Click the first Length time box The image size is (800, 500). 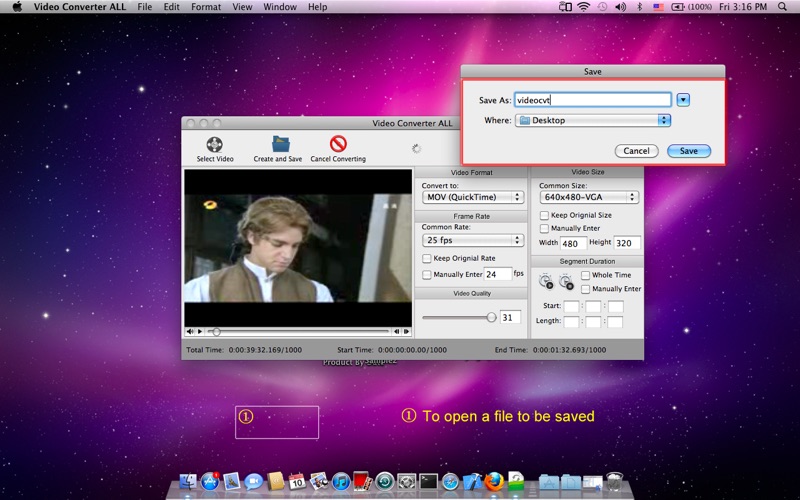coord(571,321)
